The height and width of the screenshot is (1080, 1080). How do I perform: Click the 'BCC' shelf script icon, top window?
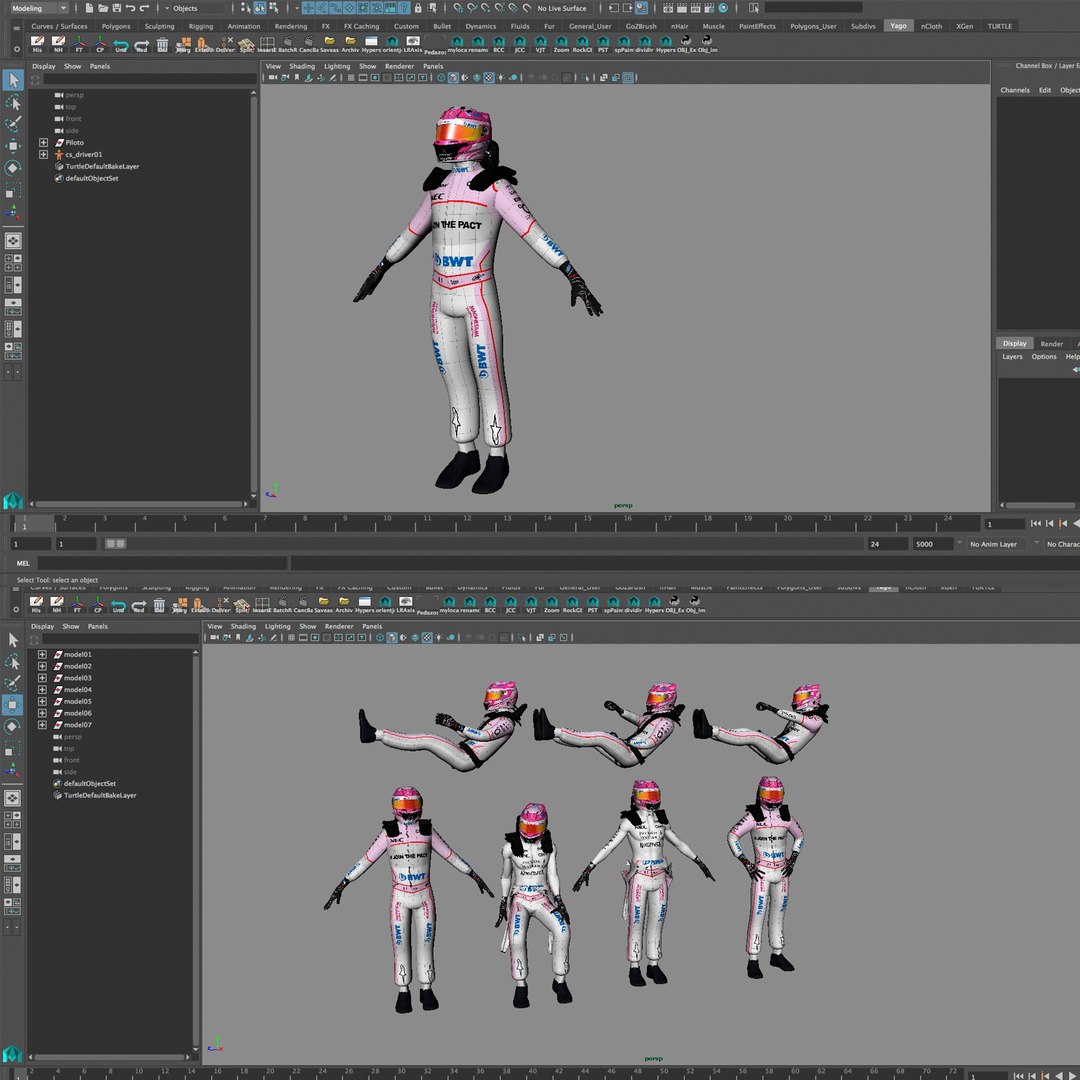[x=499, y=44]
